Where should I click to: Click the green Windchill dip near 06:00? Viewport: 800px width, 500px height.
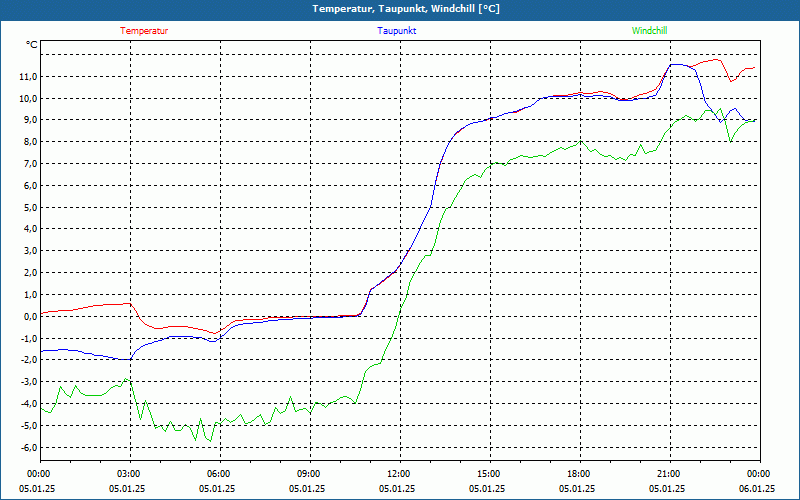[210, 441]
